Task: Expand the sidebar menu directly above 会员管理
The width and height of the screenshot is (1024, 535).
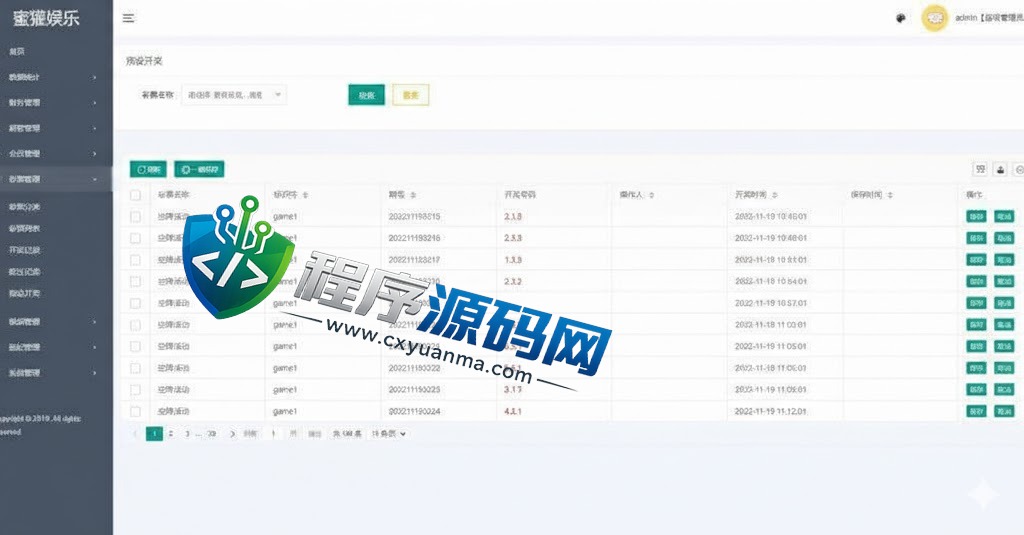Action: coord(56,128)
